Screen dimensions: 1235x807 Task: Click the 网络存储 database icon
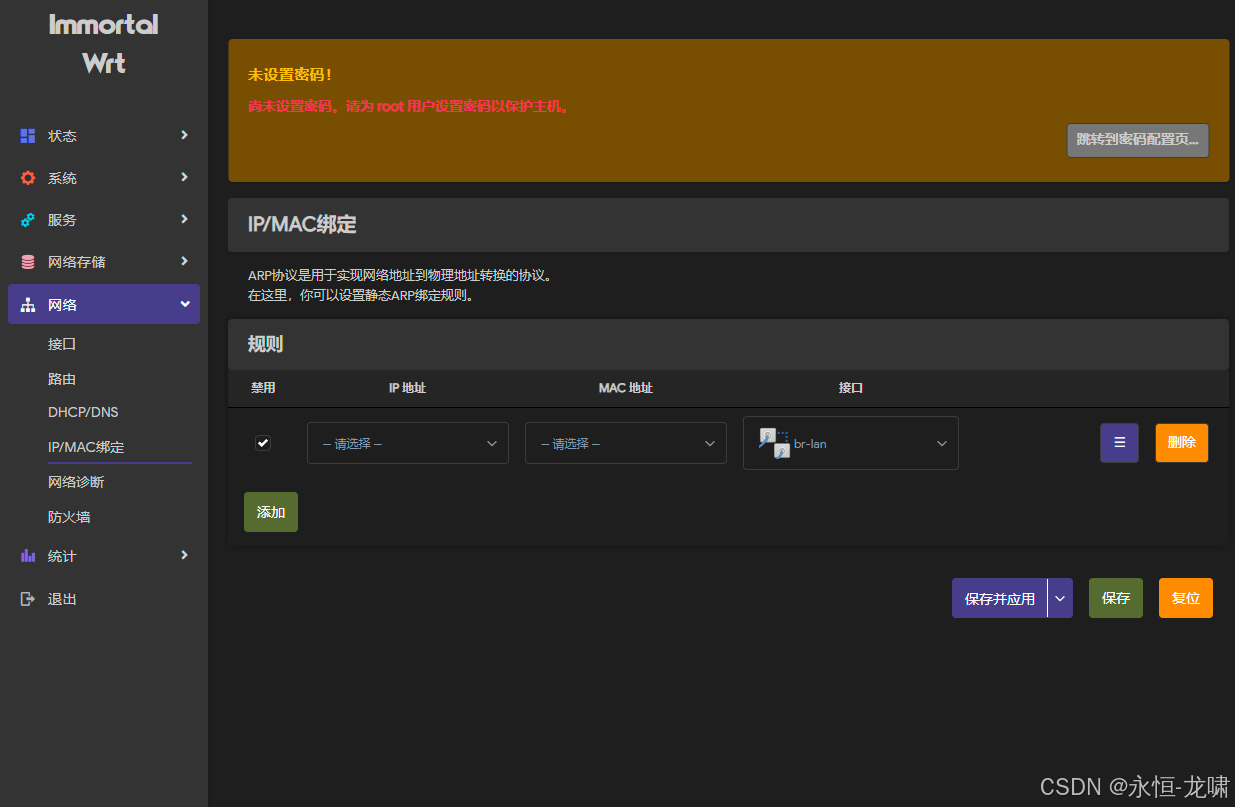tap(28, 262)
